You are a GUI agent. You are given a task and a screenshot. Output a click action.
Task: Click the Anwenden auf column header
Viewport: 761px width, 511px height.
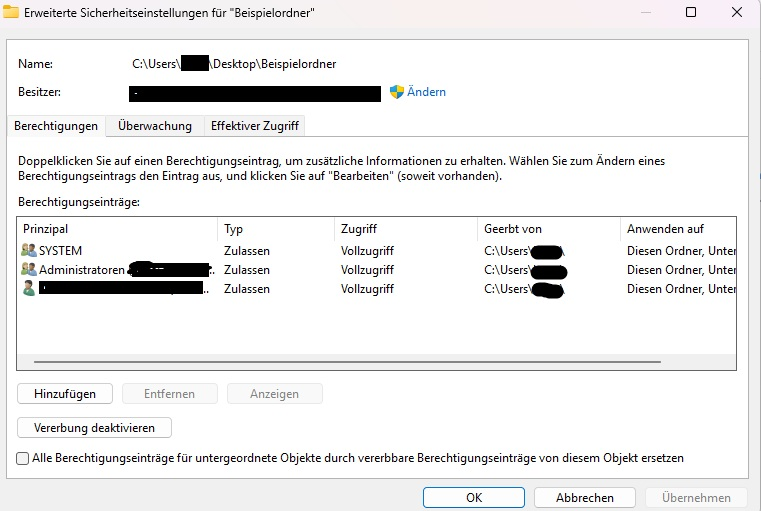[678, 229]
